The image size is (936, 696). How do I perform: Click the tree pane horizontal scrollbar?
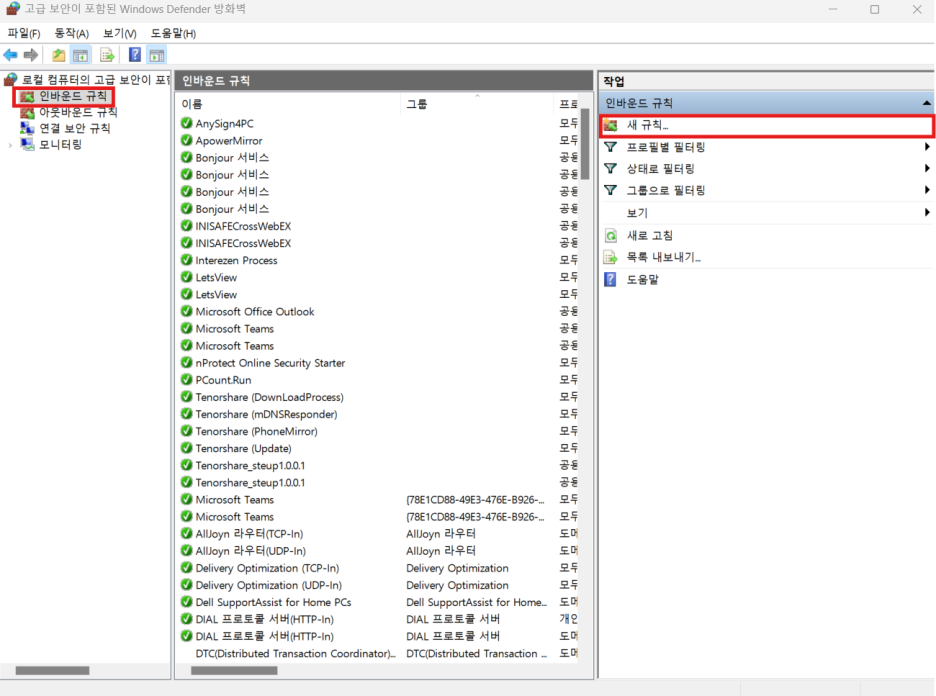pyautogui.click(x=53, y=670)
